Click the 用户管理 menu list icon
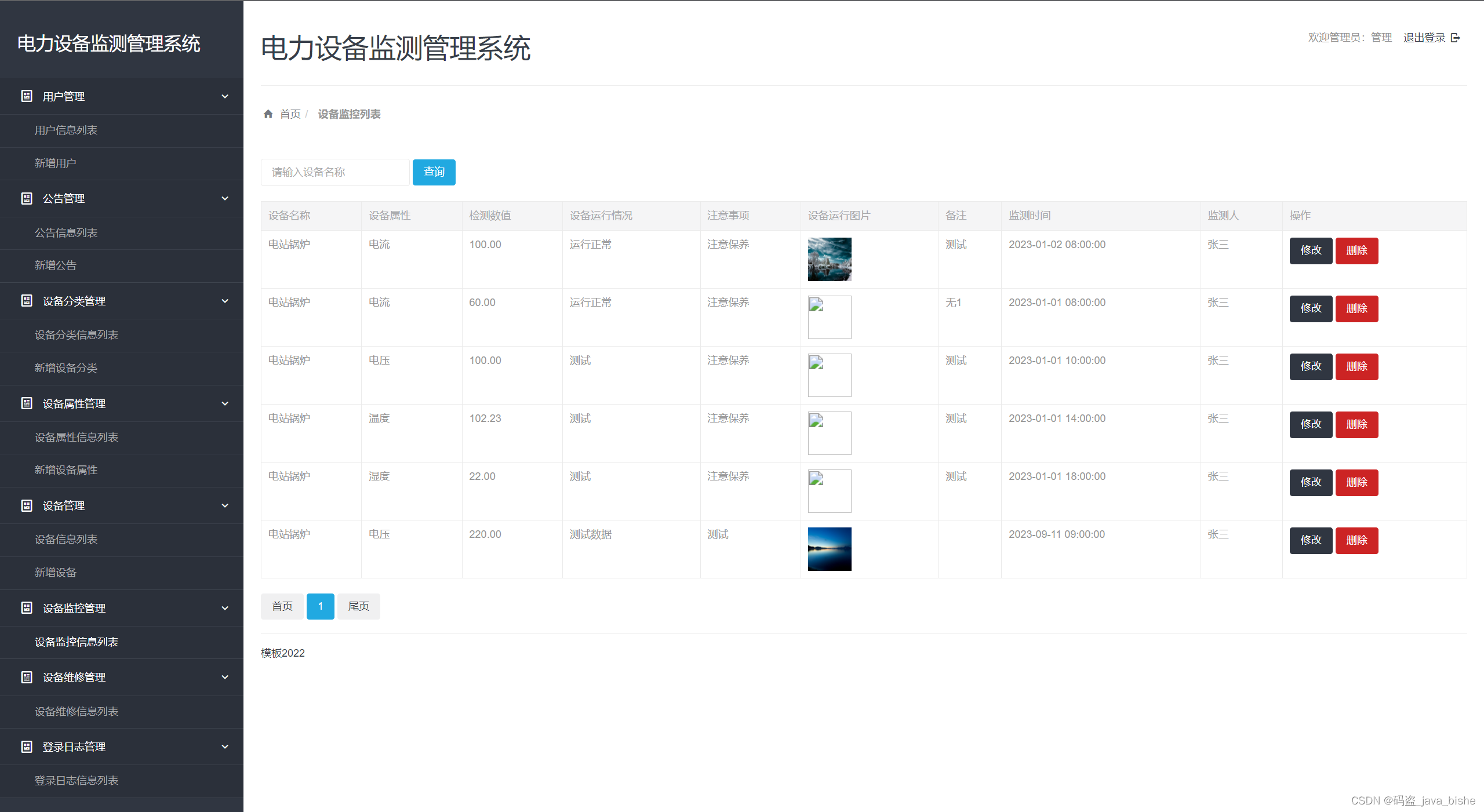 [27, 96]
